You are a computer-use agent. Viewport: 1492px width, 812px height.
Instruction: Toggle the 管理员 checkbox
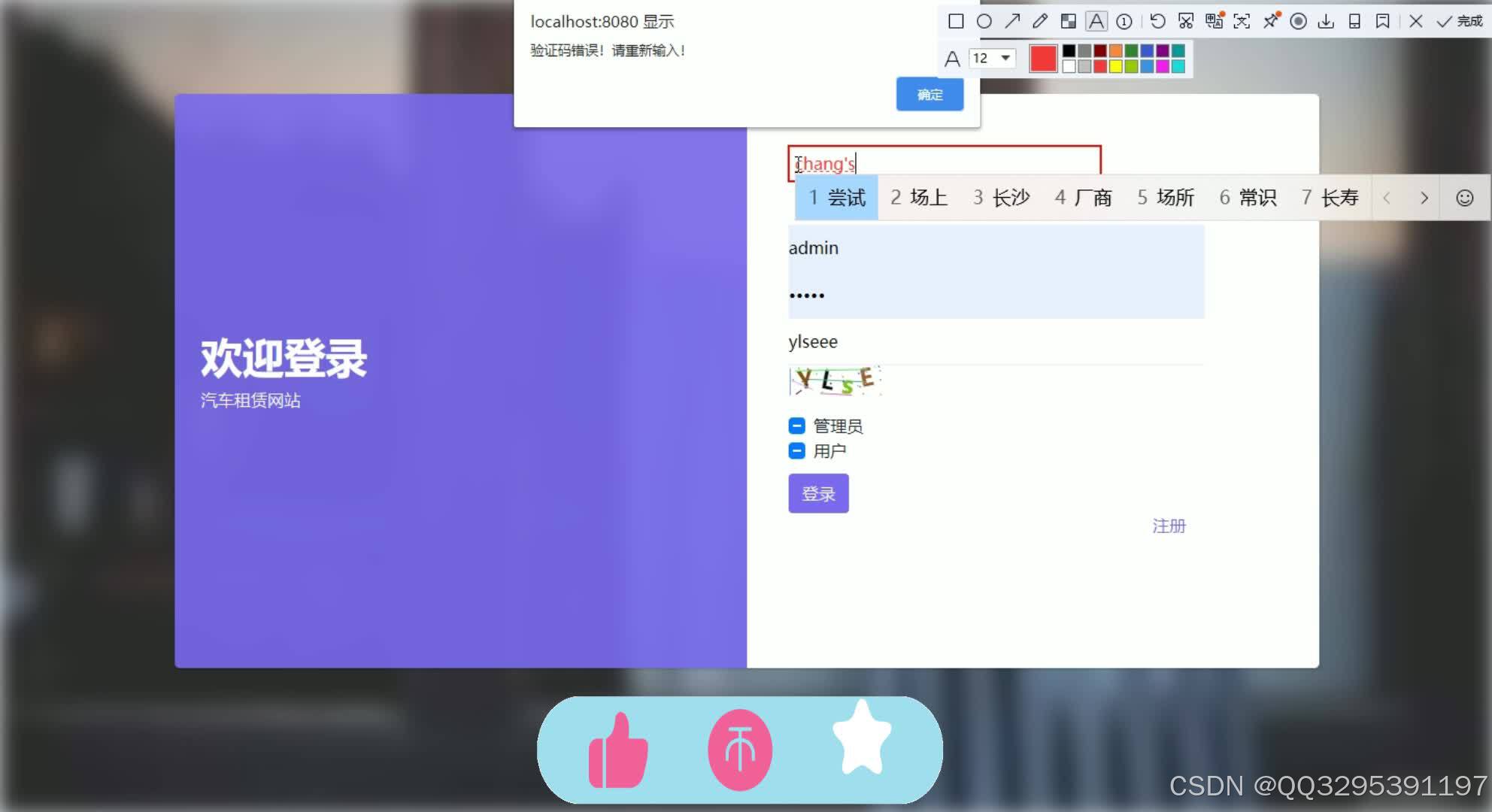point(796,426)
